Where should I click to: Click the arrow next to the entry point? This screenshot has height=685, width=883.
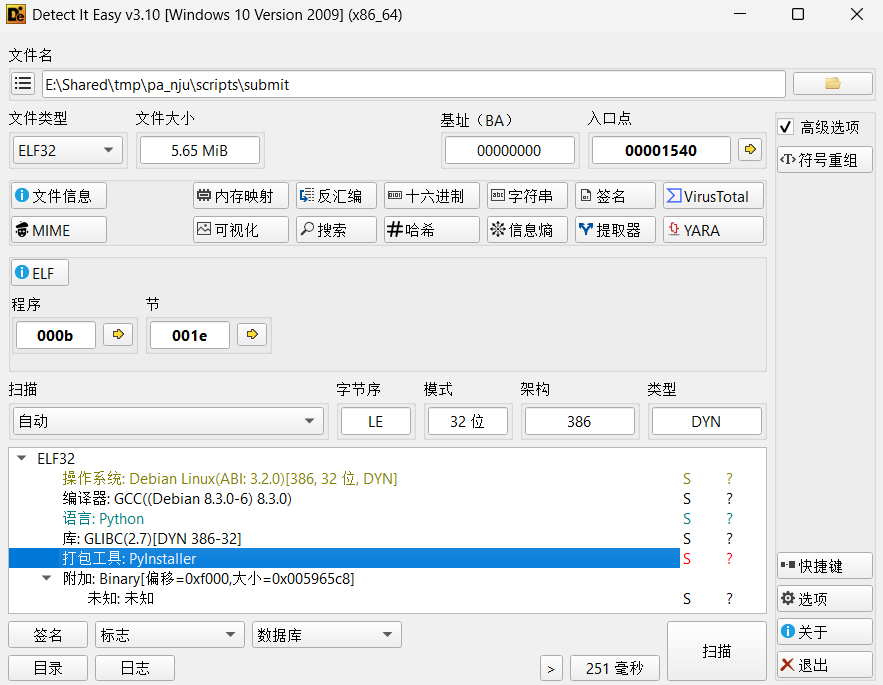click(749, 150)
